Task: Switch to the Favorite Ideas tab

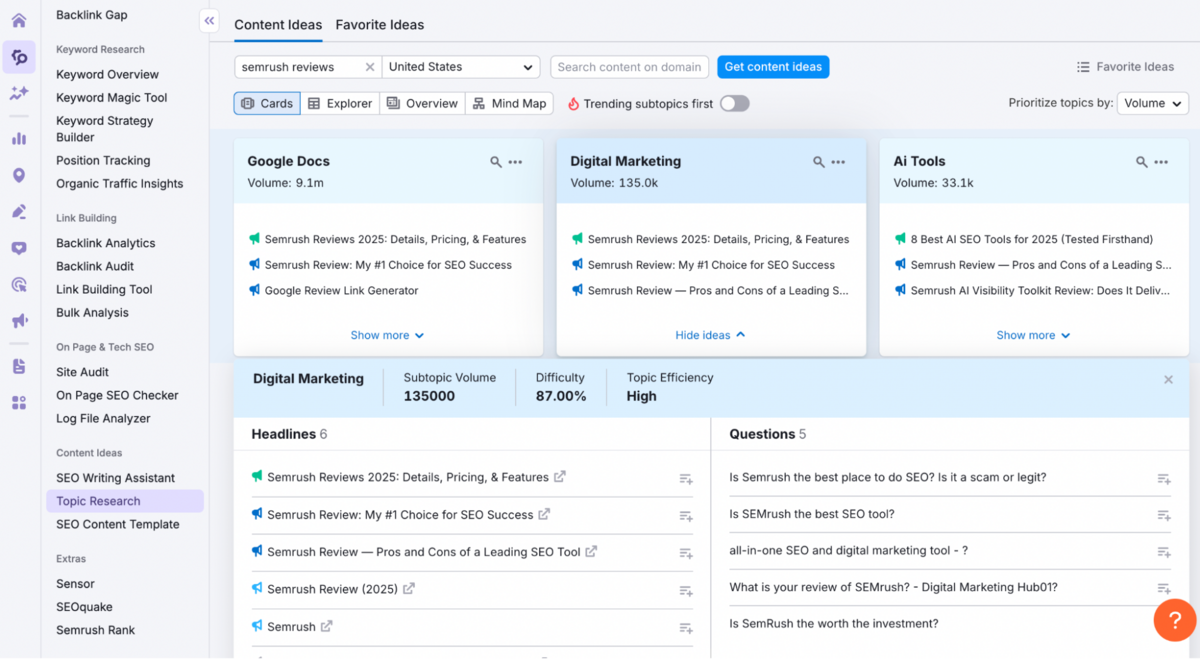Action: pos(380,25)
